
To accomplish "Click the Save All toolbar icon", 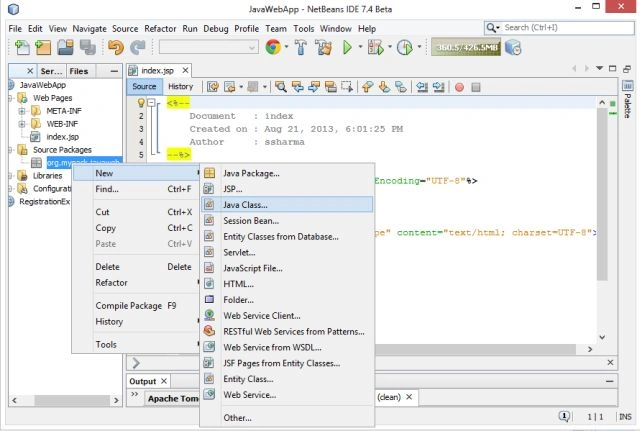I will coord(88,48).
